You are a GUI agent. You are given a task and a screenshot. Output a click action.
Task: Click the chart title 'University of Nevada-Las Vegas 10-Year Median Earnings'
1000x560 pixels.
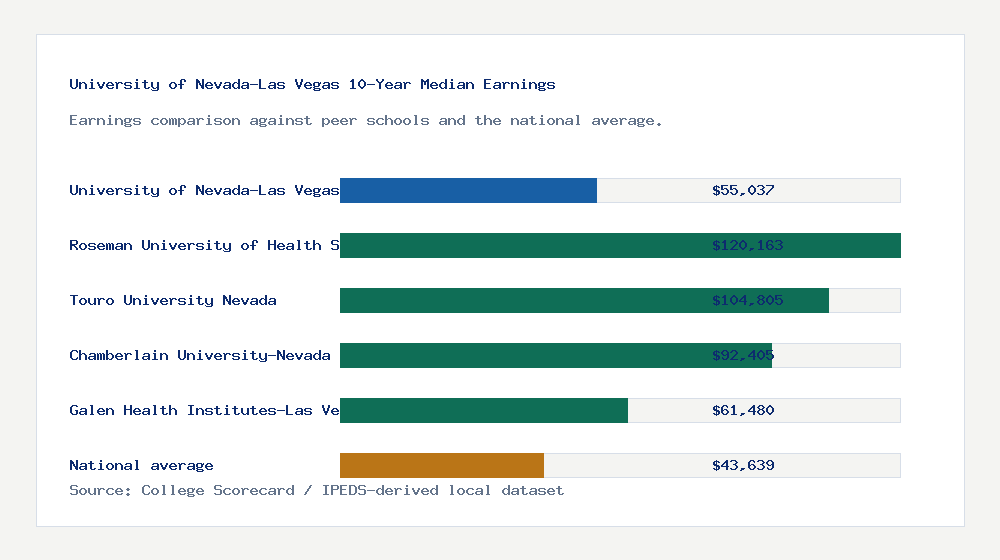click(312, 84)
